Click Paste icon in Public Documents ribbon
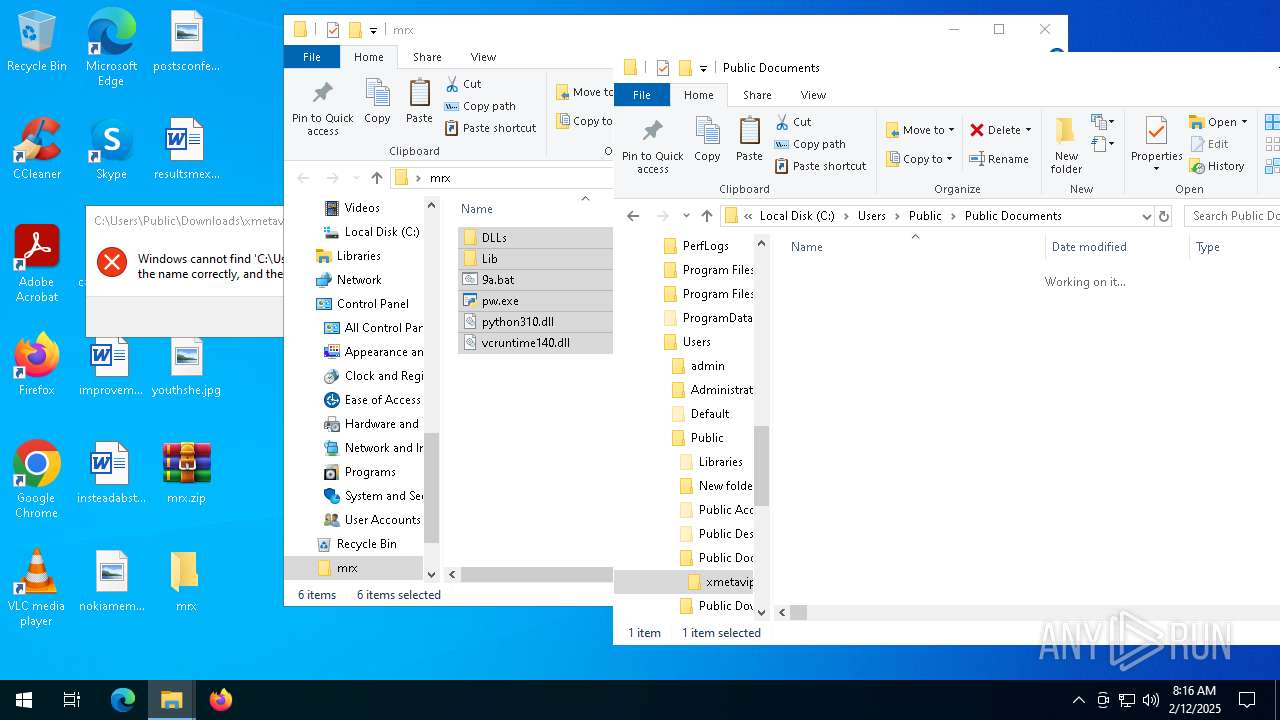This screenshot has width=1280, height=720. point(749,139)
